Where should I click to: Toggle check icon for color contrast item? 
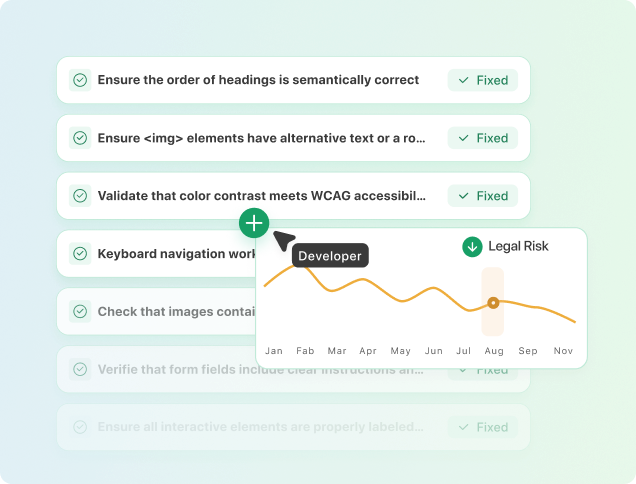pyautogui.click(x=80, y=196)
